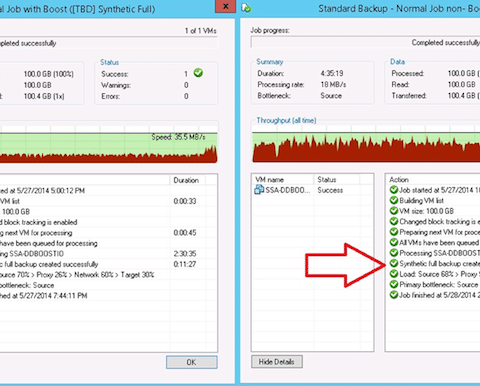Click the Bottleneck value Source in Summary
The width and height of the screenshot is (480, 386).
pyautogui.click(x=331, y=96)
